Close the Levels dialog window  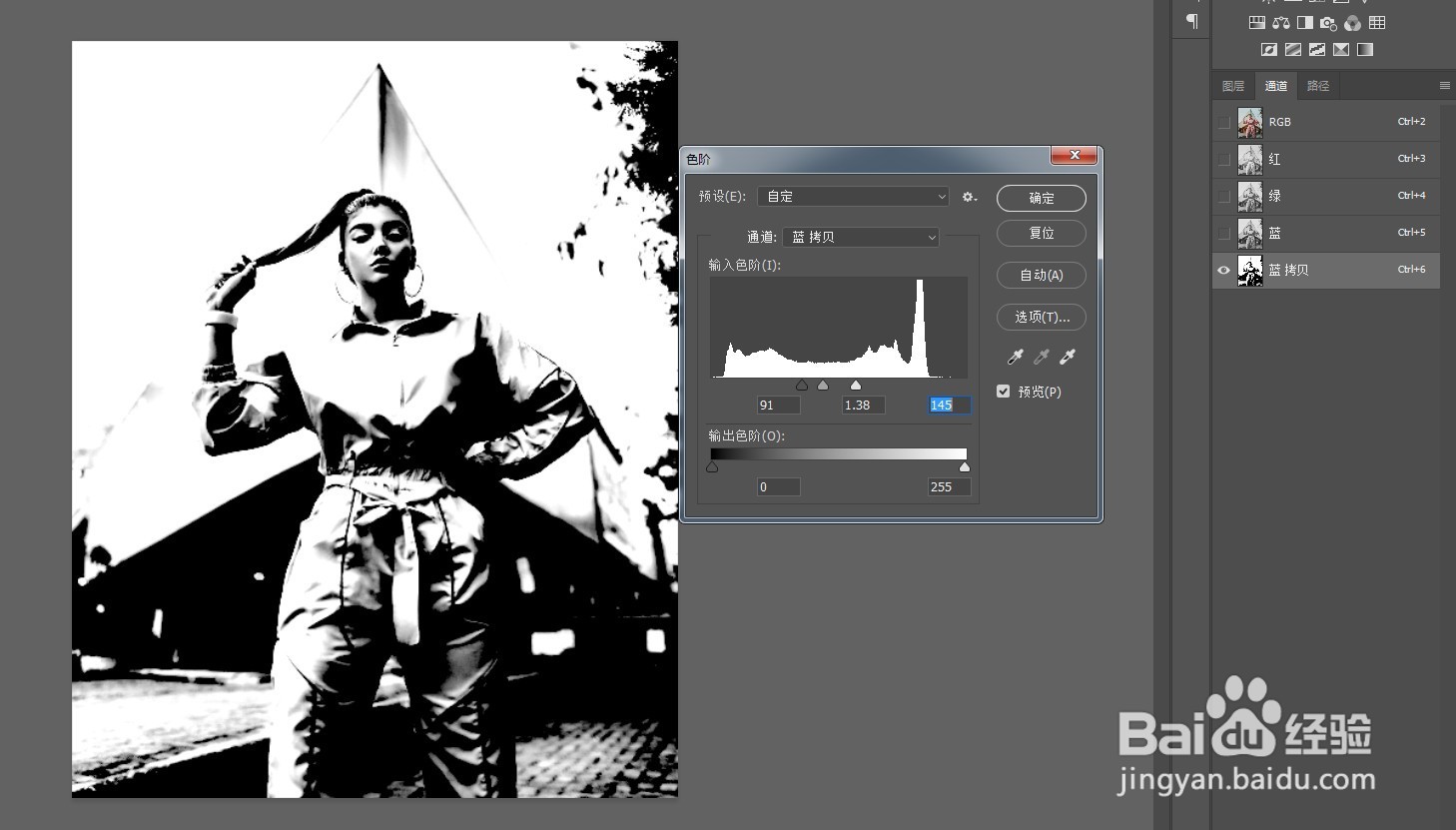coord(1075,155)
